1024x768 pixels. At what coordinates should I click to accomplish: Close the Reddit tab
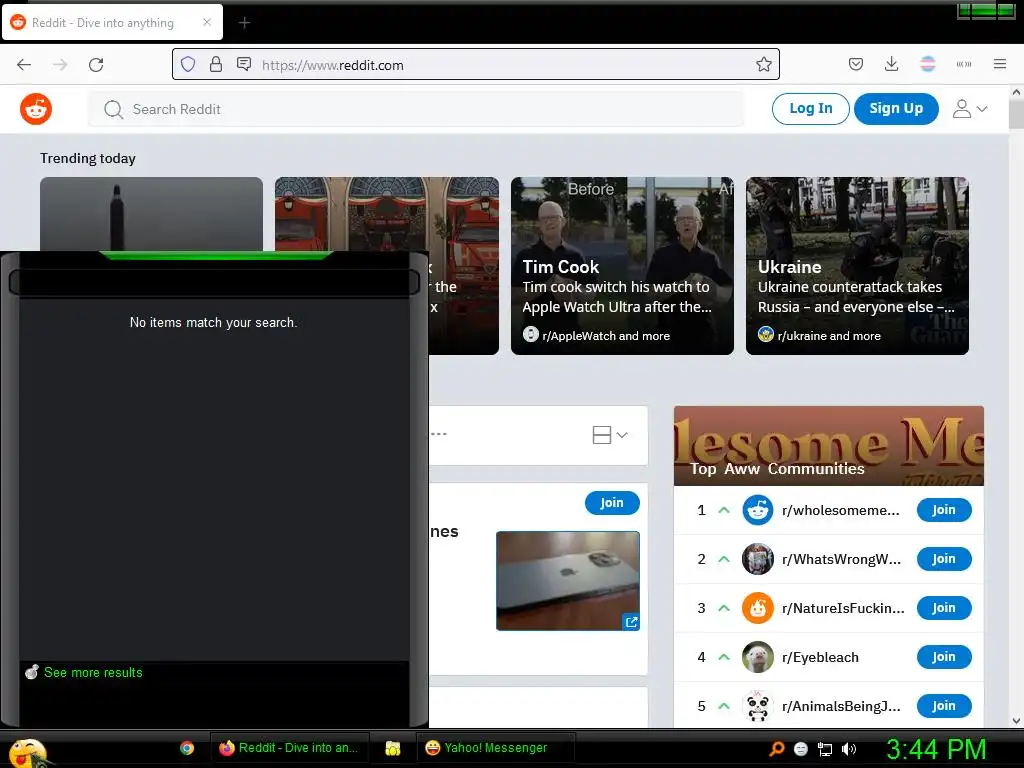pyautogui.click(x=207, y=22)
